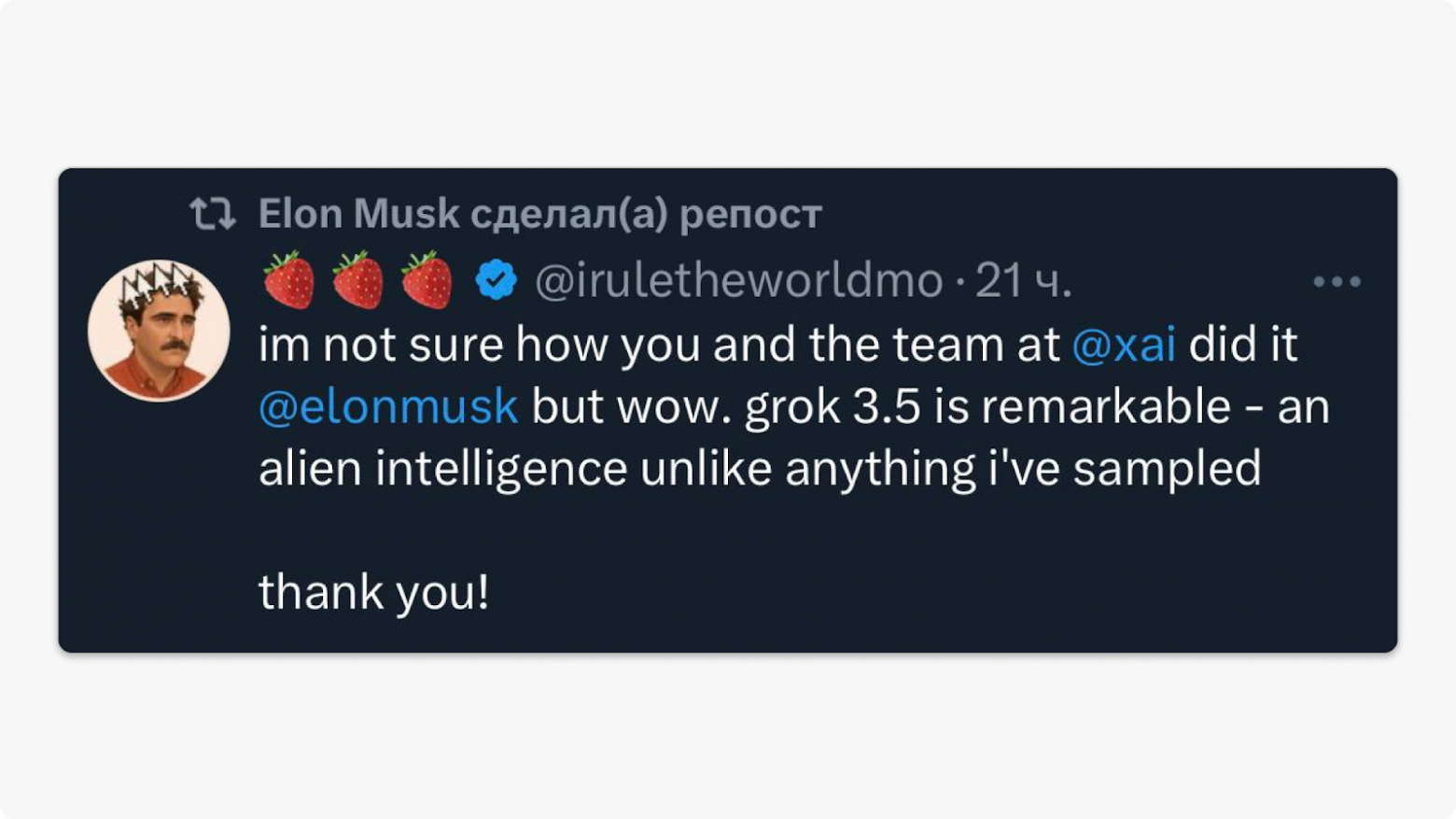Click the middle strawberry emoji in the name
The height and width of the screenshot is (819, 1456).
pyautogui.click(x=358, y=280)
